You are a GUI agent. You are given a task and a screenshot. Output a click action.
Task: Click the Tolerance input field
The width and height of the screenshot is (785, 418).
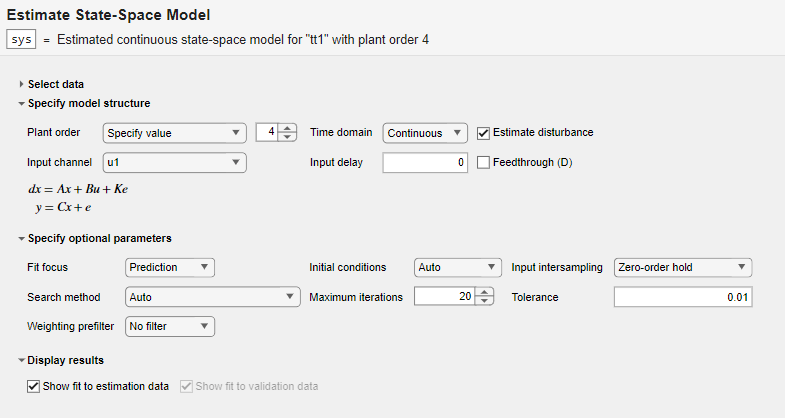pyautogui.click(x=682, y=297)
